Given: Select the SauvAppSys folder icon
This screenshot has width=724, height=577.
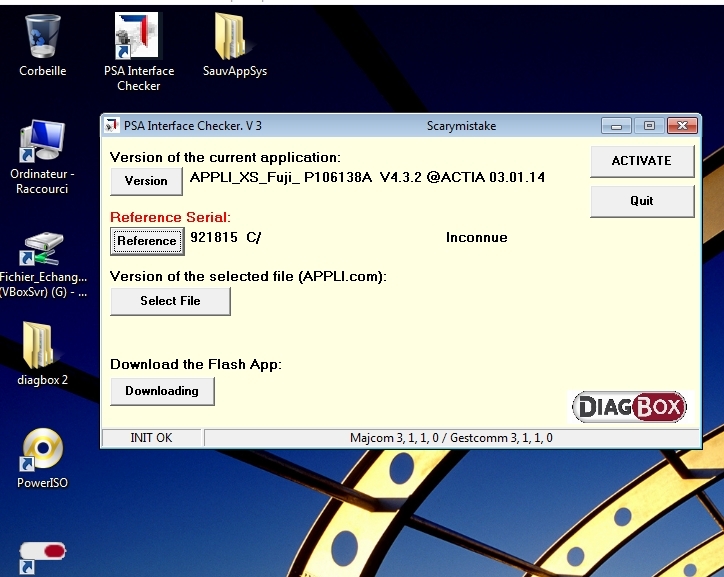Looking at the screenshot, I should pos(235,45).
